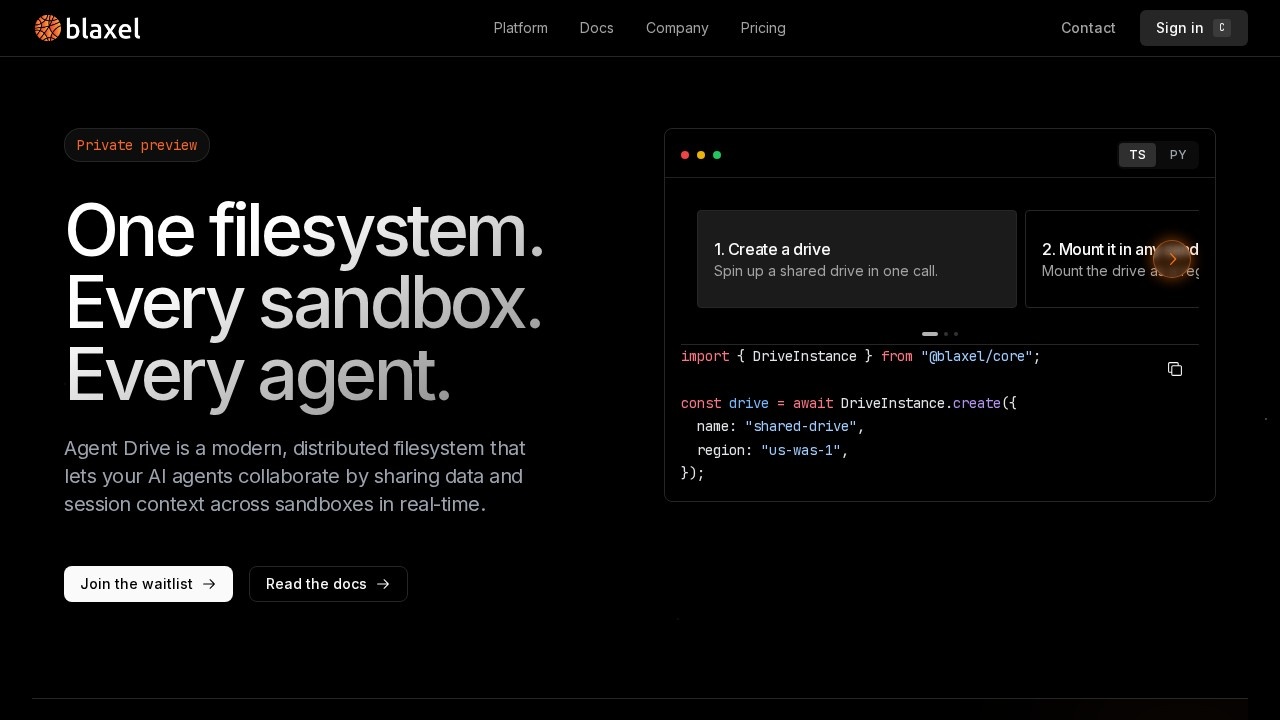Screen dimensions: 1280x720
Task: Go to the Pricing page
Action: 763,28
